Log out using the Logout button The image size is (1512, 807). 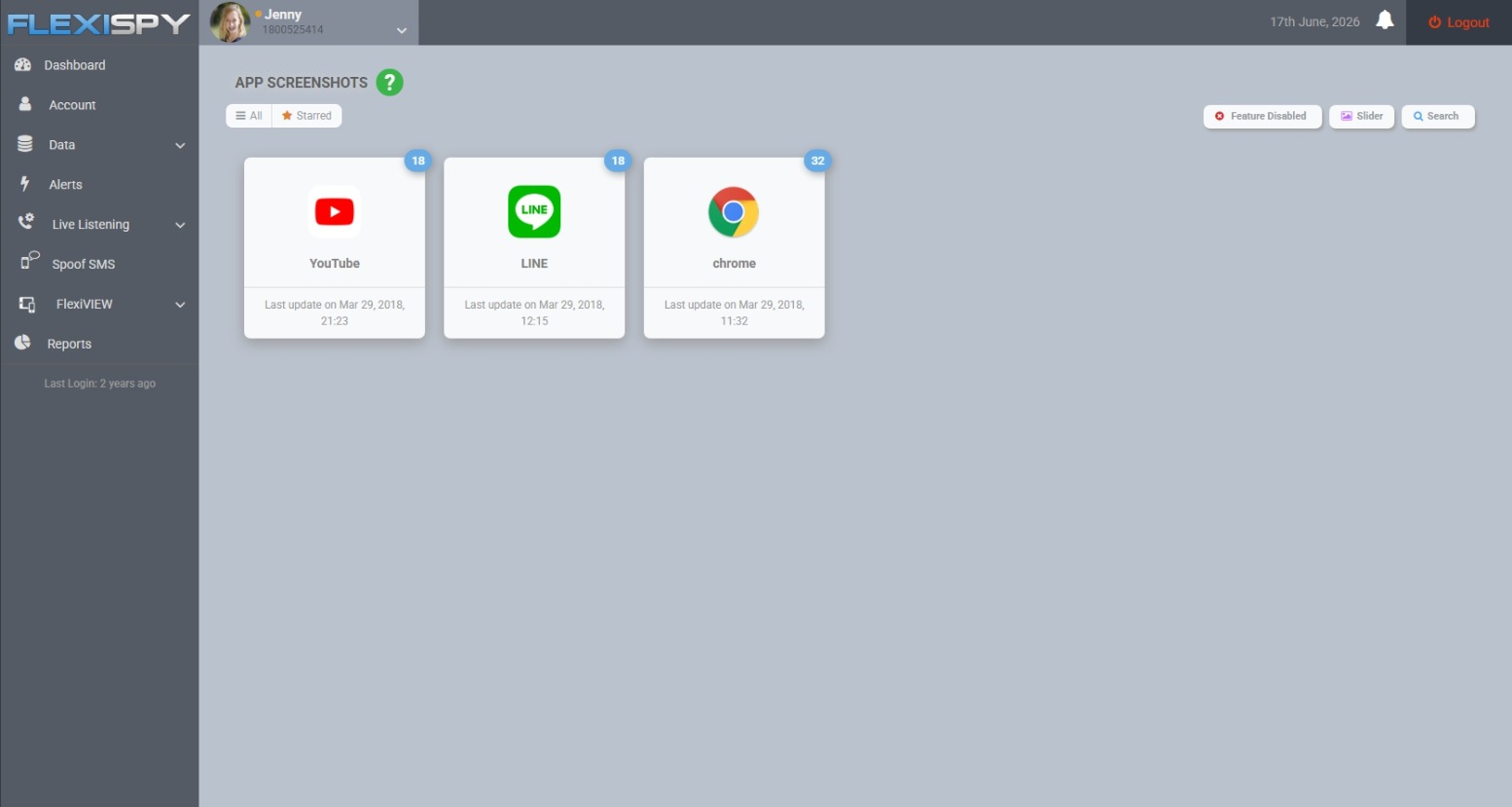pos(1458,22)
